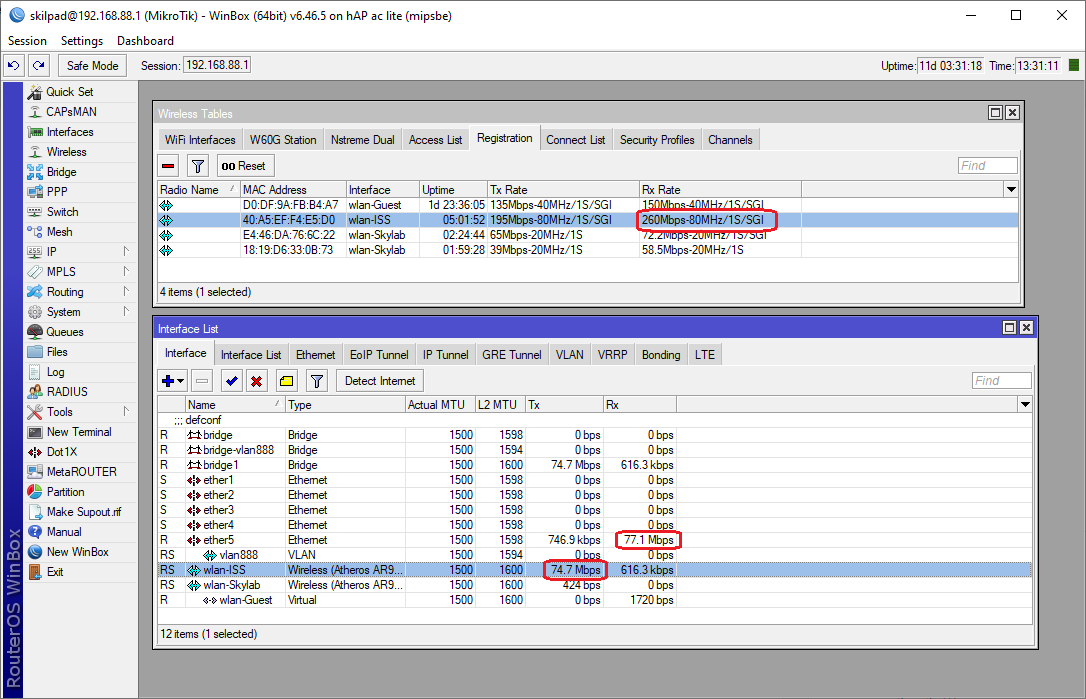Click the Radio Name column header

tap(199, 190)
